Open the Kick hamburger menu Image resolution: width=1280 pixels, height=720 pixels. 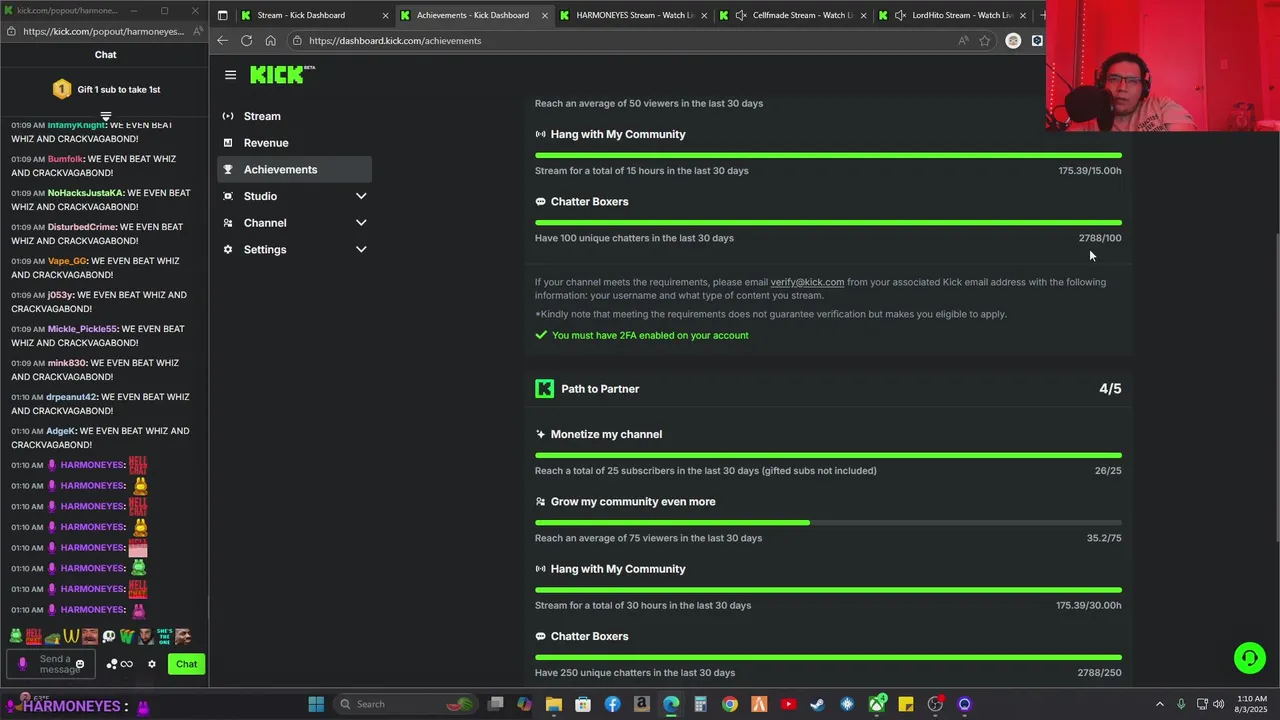click(x=230, y=75)
